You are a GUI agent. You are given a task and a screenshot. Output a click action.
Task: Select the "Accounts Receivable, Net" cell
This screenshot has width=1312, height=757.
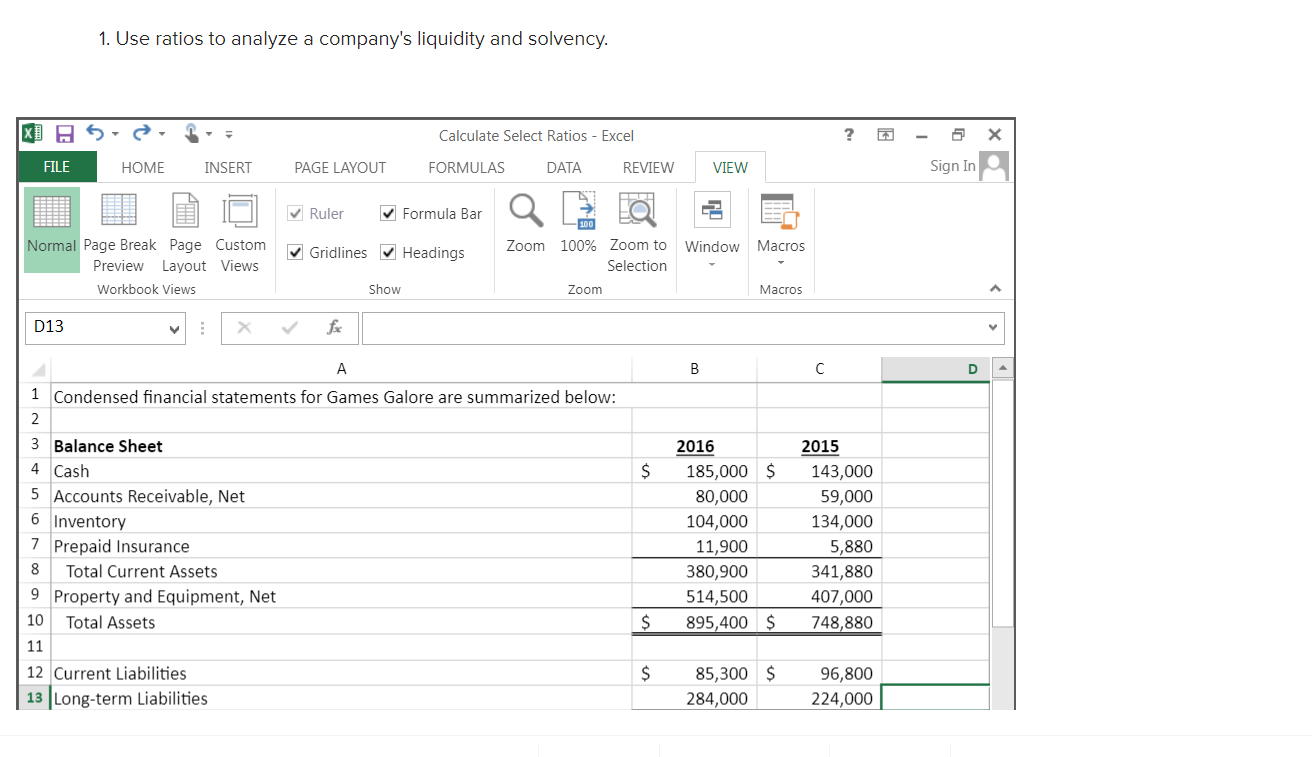[341, 496]
